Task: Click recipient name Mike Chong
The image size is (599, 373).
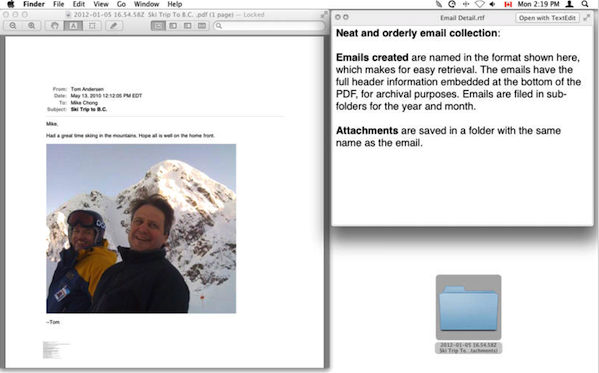Action: (84, 103)
